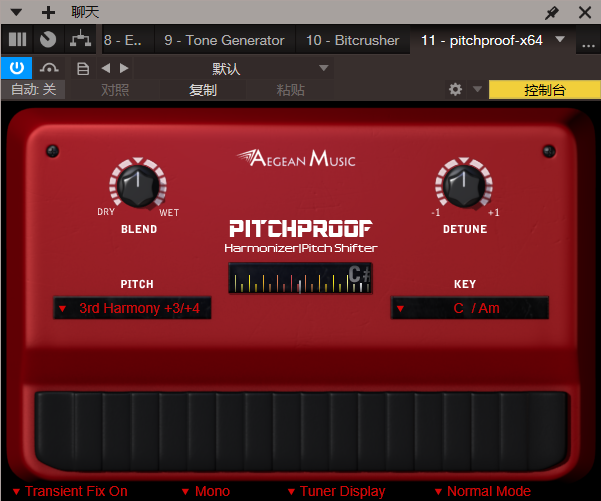Click the yellow 控制台 button

545,90
